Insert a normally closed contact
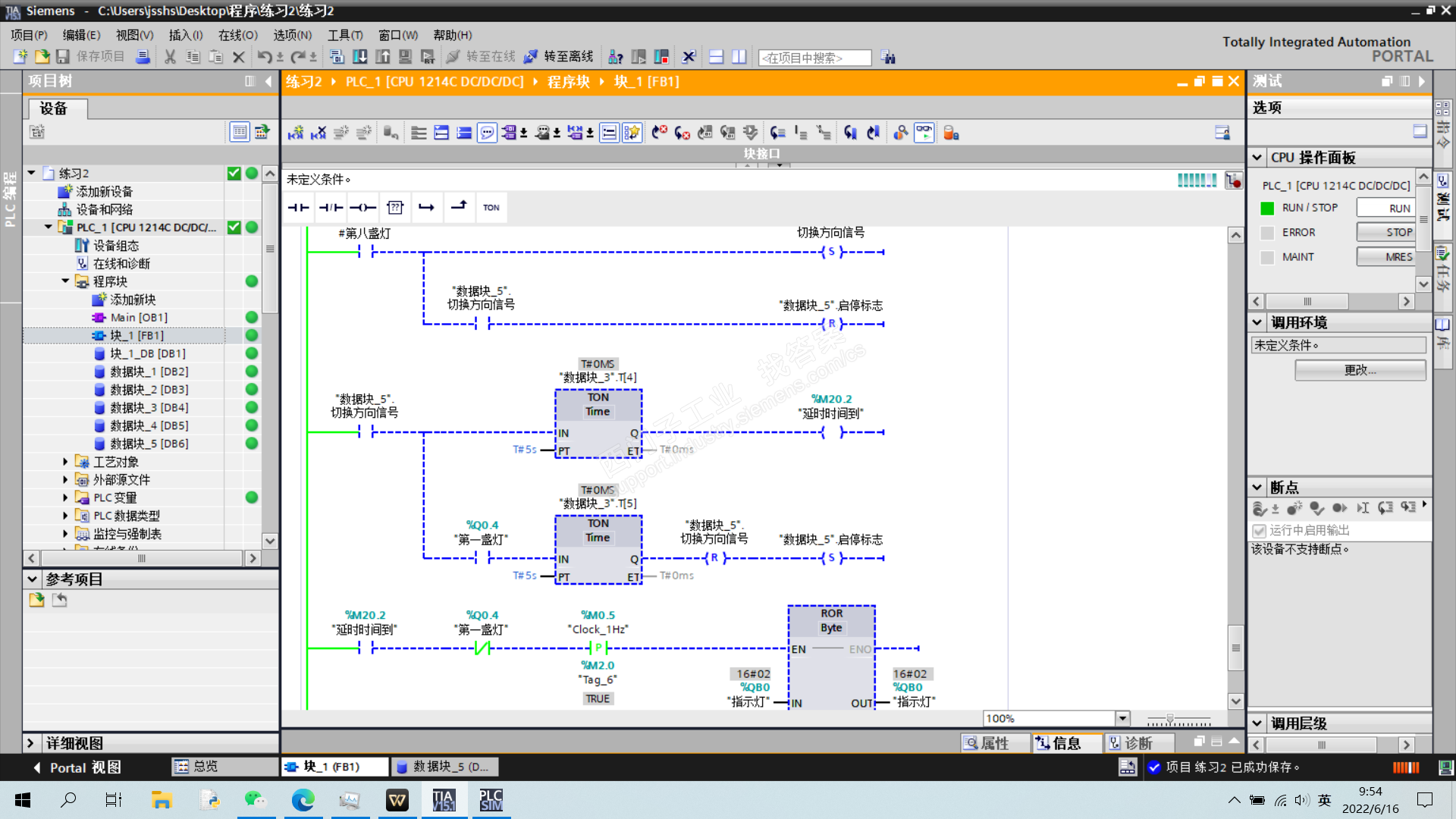1456x819 pixels. [x=331, y=207]
